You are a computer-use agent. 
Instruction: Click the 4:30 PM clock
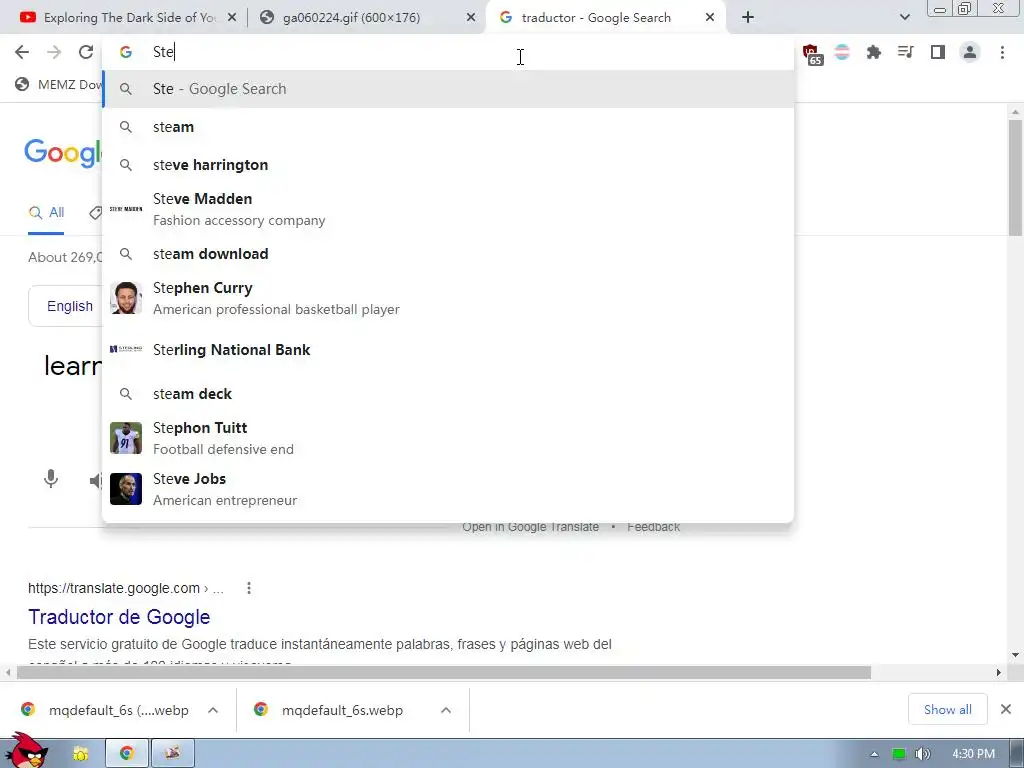(973, 754)
